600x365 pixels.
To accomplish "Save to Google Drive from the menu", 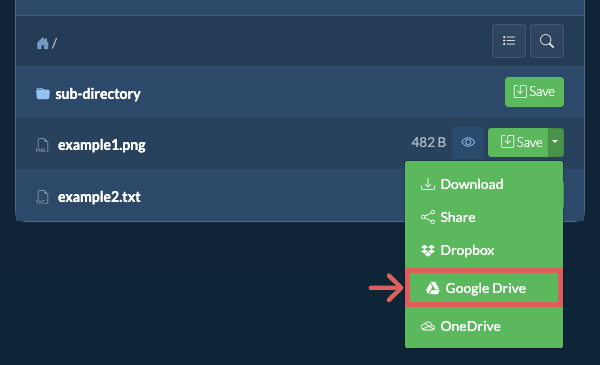I will 484,288.
